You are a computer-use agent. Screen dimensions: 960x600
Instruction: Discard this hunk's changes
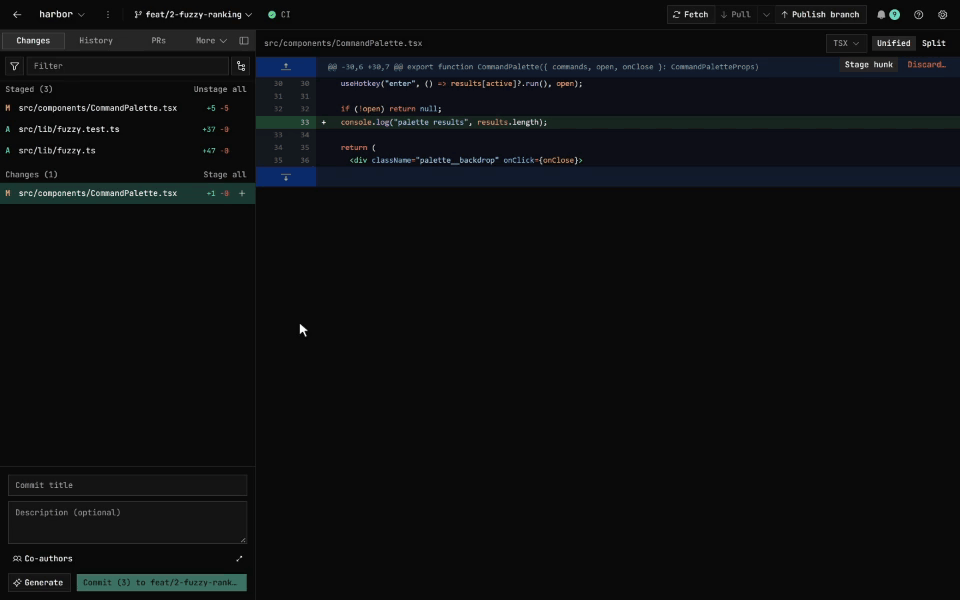click(926, 65)
